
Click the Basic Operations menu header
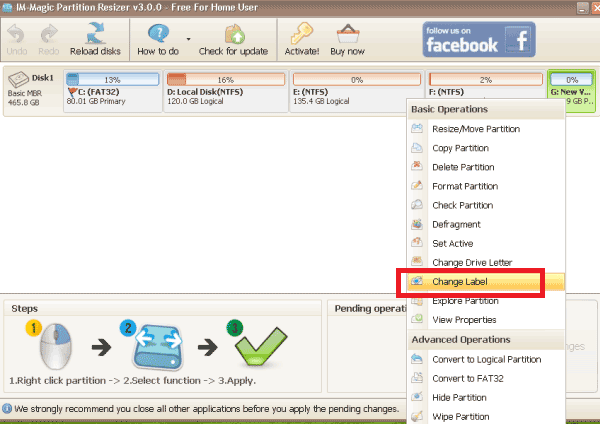point(486,109)
